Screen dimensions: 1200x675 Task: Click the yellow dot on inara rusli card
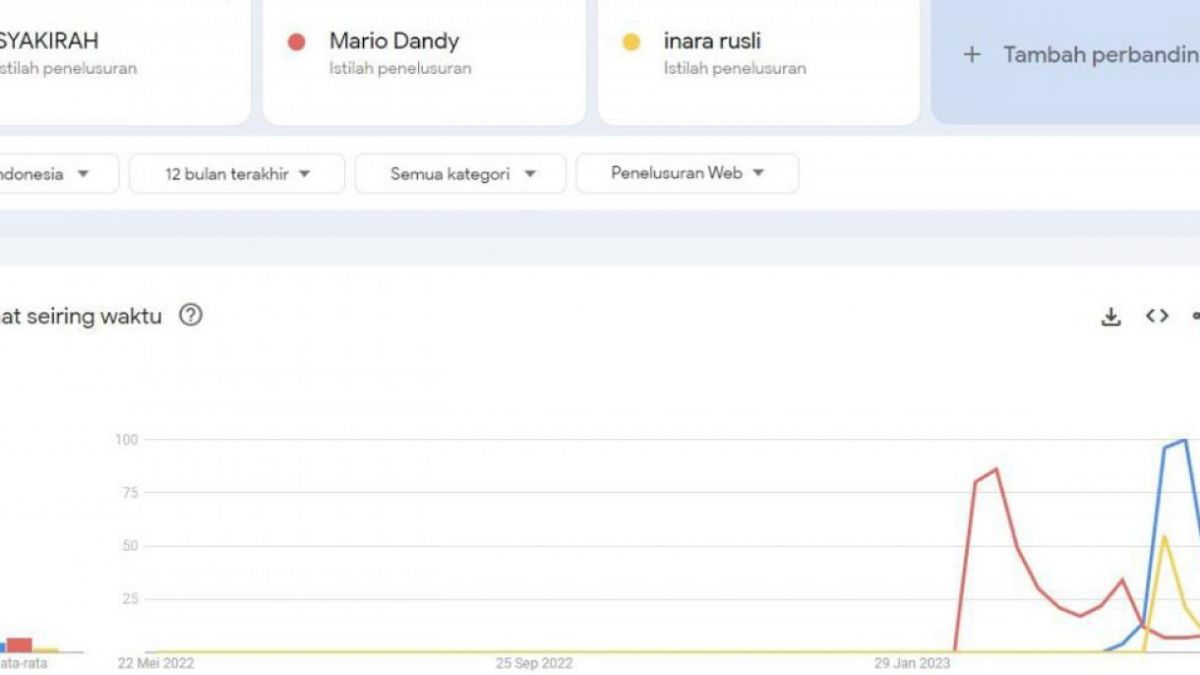[x=630, y=42]
